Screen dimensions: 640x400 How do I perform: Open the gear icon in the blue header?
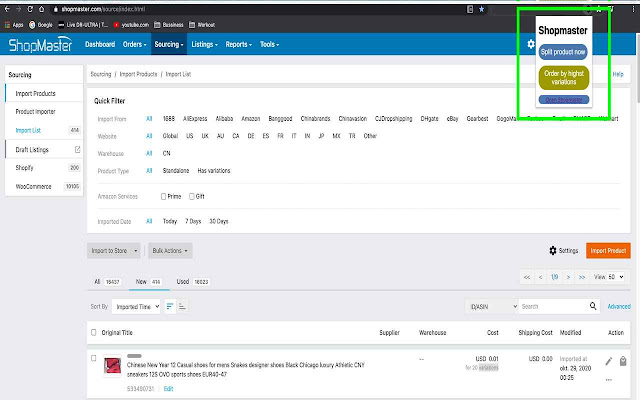coord(531,44)
